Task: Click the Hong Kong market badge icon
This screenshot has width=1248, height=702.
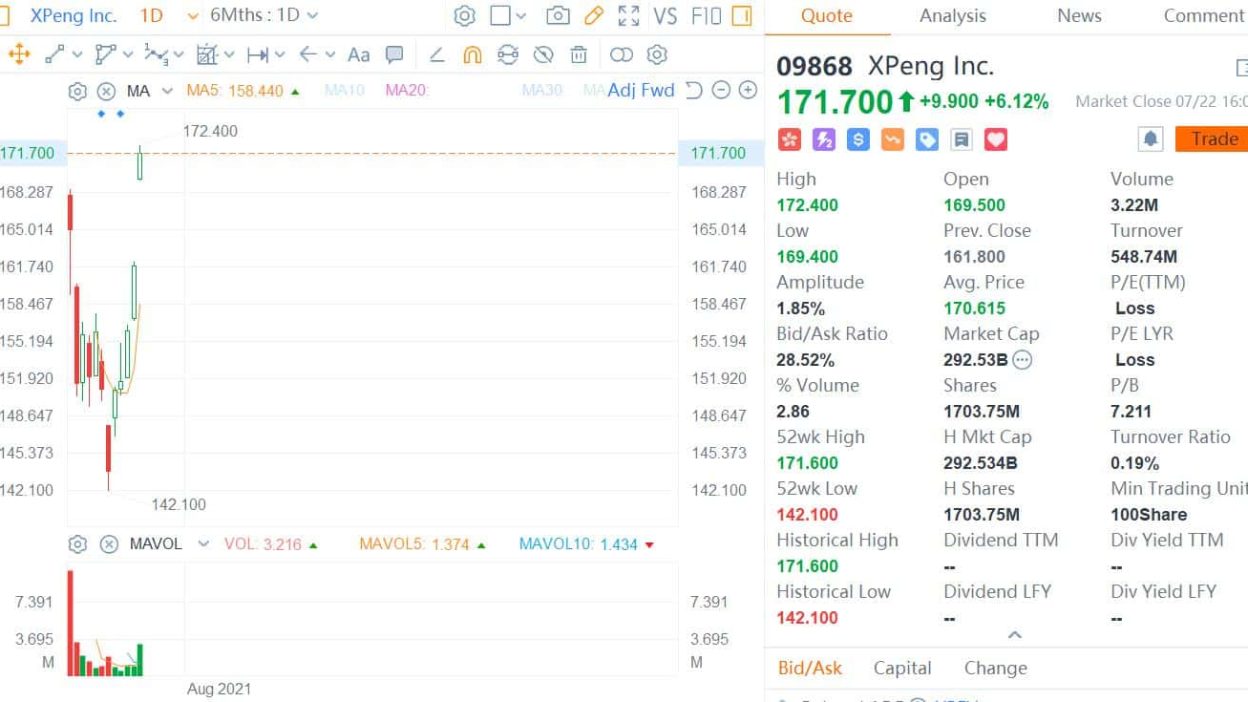Action: tap(790, 140)
